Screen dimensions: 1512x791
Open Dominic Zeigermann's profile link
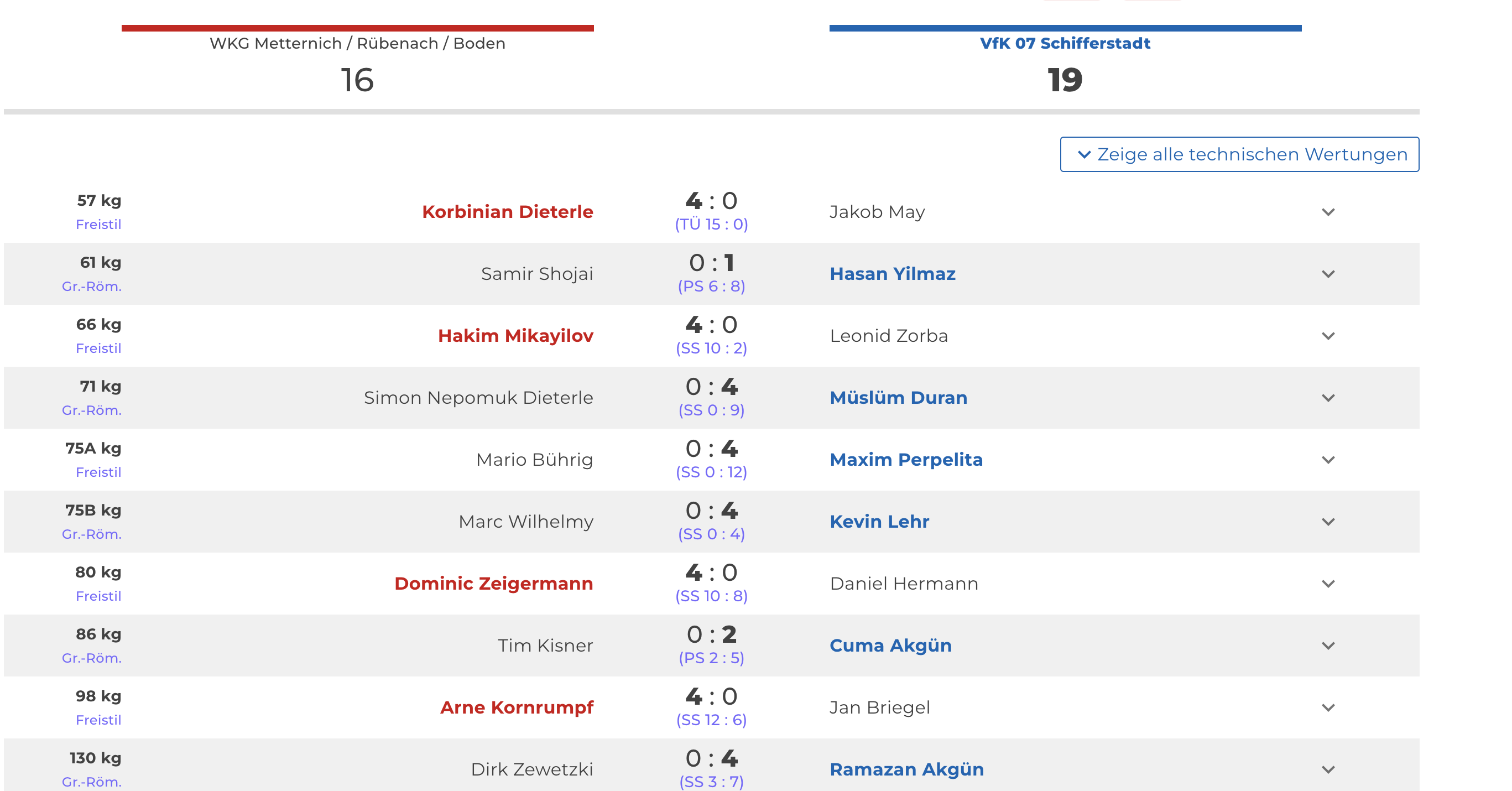coord(494,584)
